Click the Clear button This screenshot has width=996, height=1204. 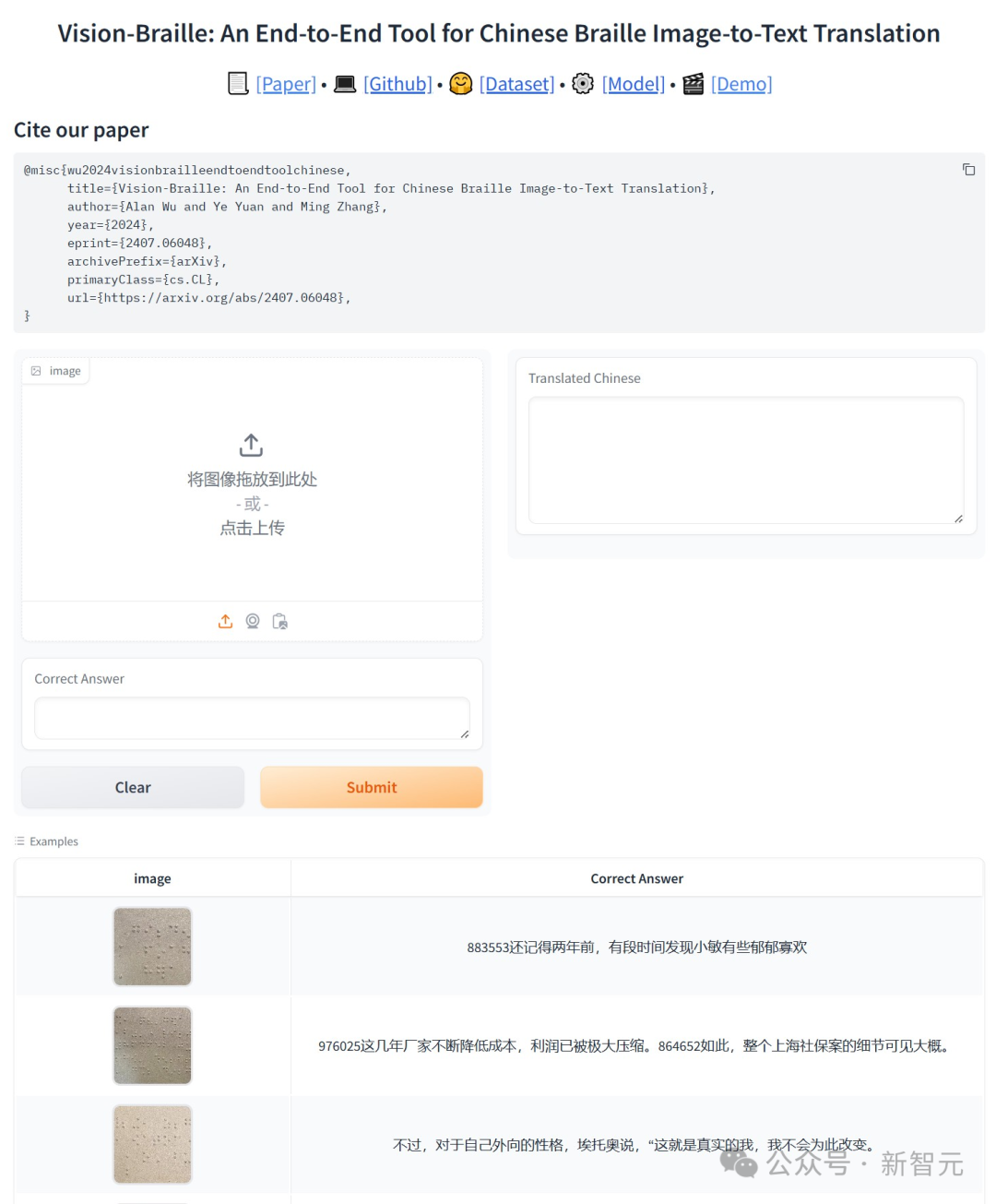click(133, 787)
